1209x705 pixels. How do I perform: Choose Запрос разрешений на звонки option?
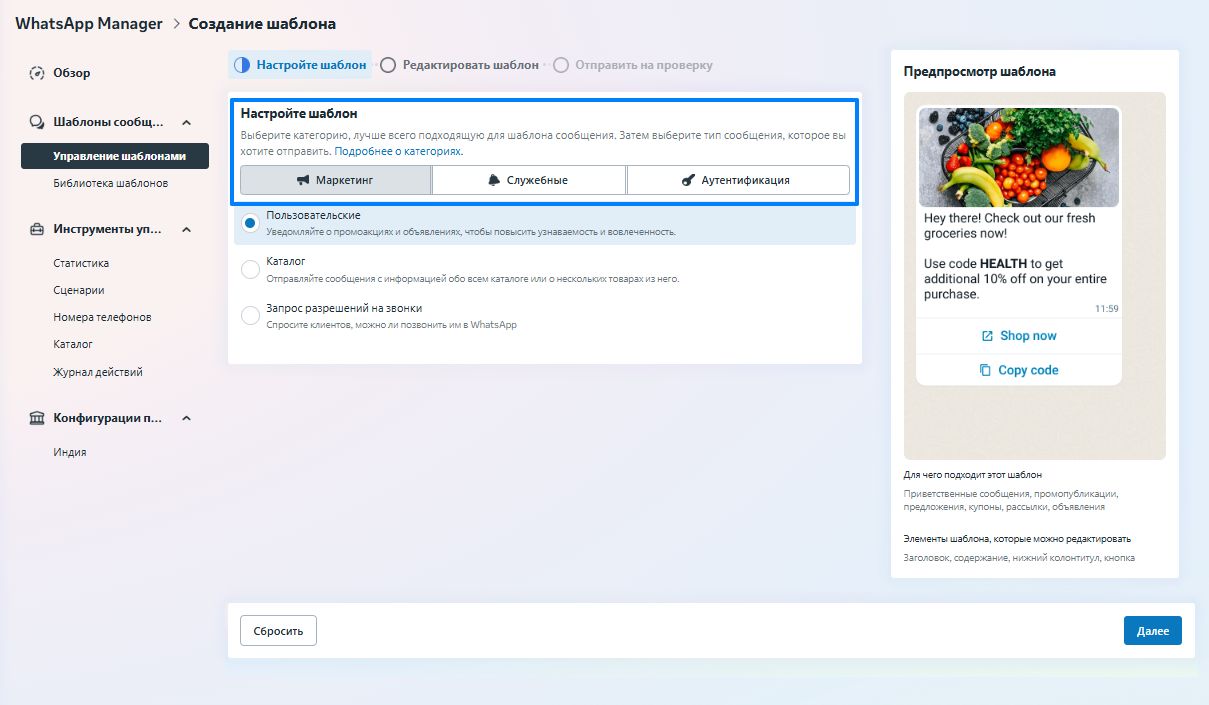(251, 316)
